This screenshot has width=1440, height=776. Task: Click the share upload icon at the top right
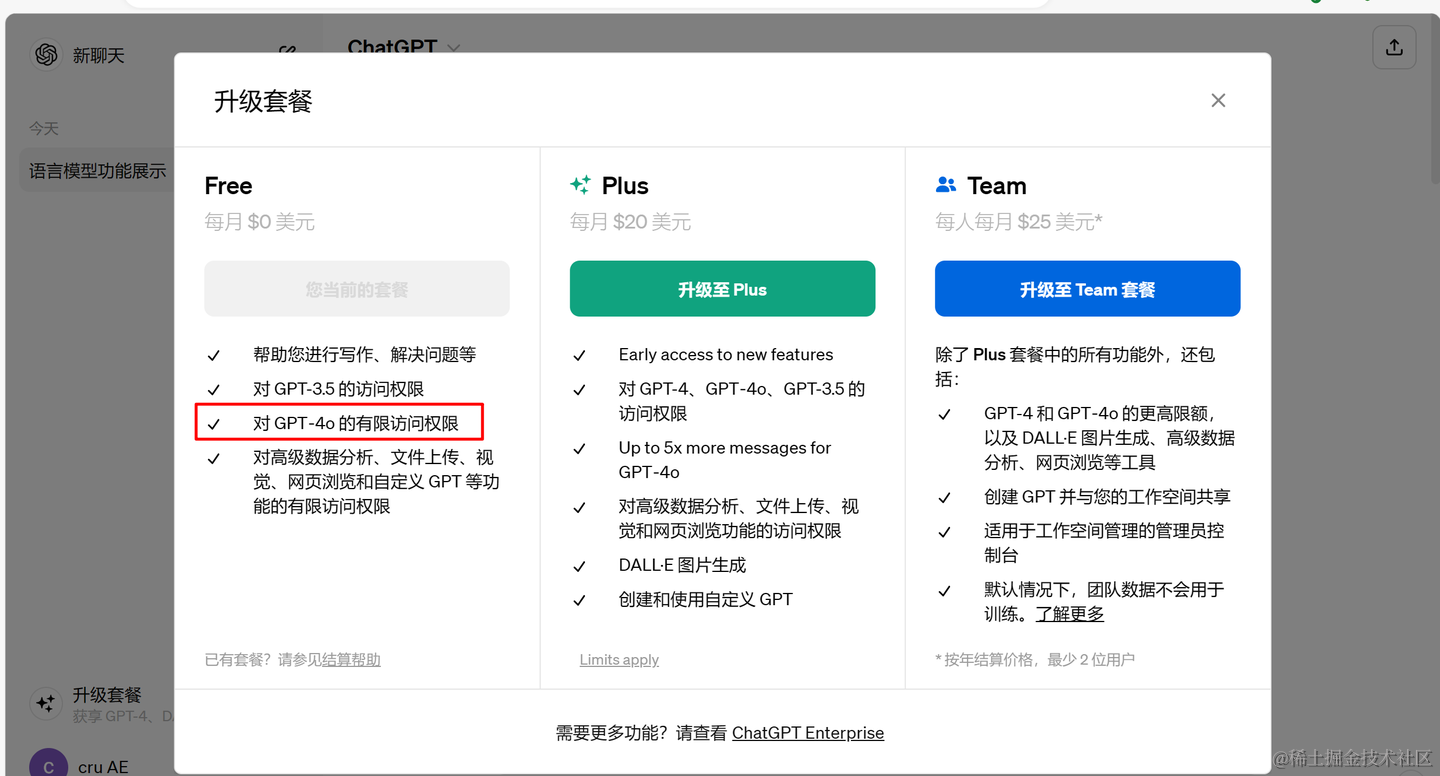pos(1394,47)
